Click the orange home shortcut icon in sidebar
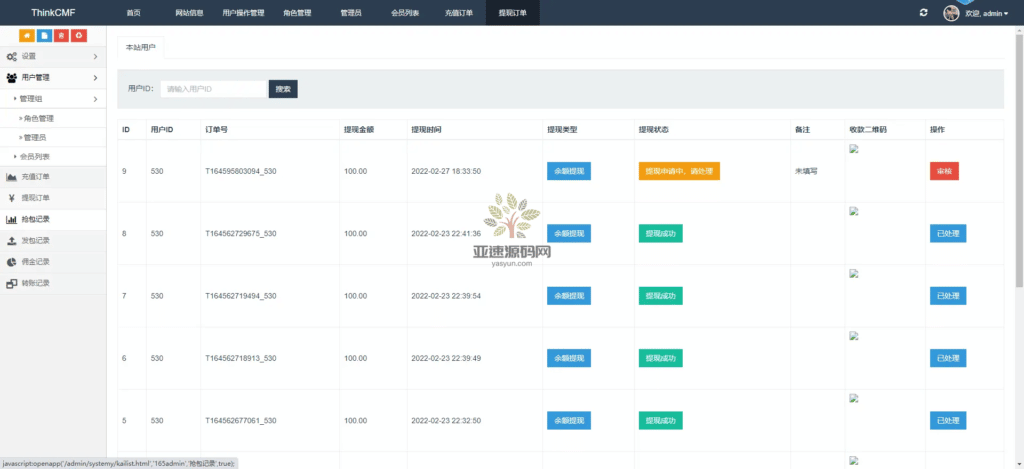Image resolution: width=1024 pixels, height=469 pixels. (x=27, y=36)
